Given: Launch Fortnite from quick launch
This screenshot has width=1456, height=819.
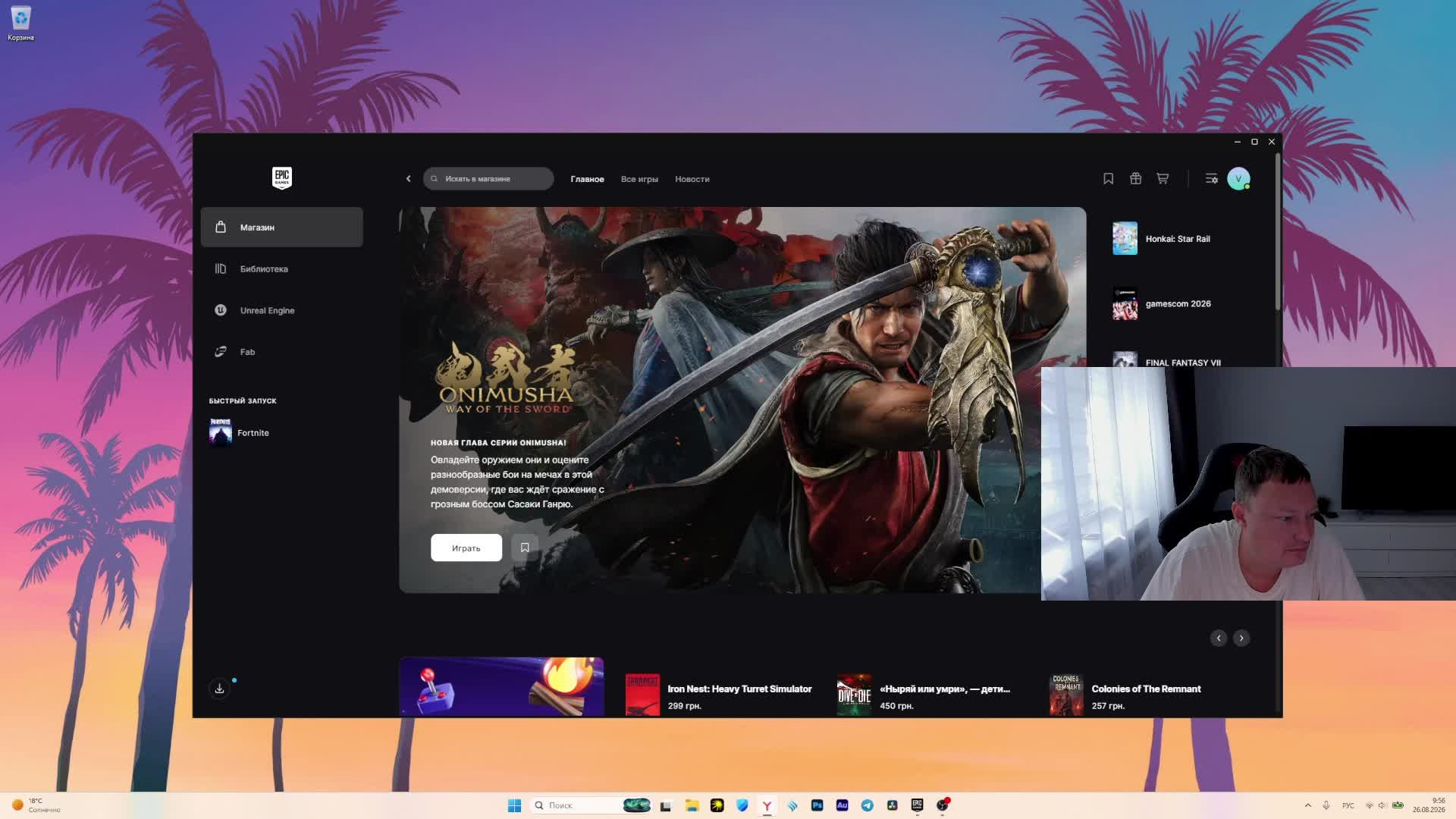Looking at the screenshot, I should click(240, 432).
